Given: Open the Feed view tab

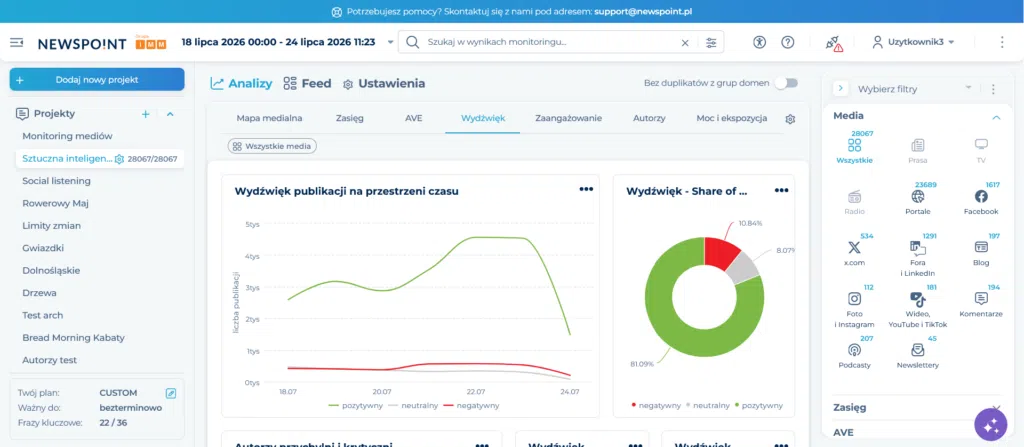Looking at the screenshot, I should tap(307, 84).
